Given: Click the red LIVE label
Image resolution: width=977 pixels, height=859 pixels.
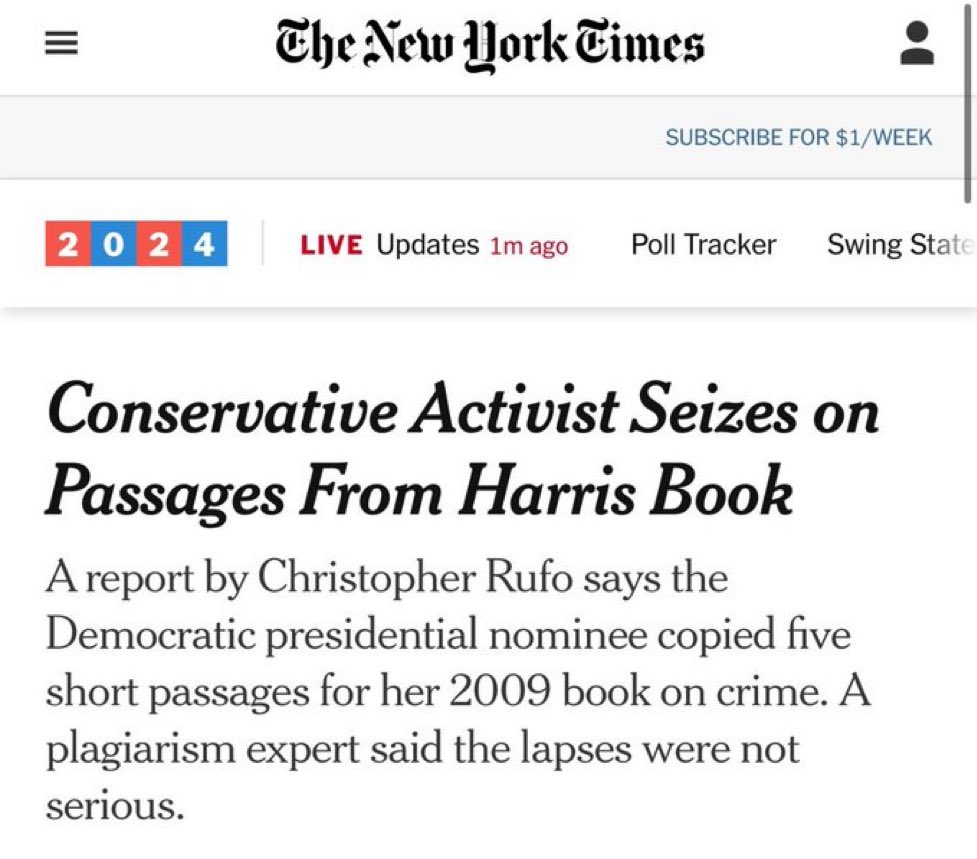Looking at the screenshot, I should 331,245.
